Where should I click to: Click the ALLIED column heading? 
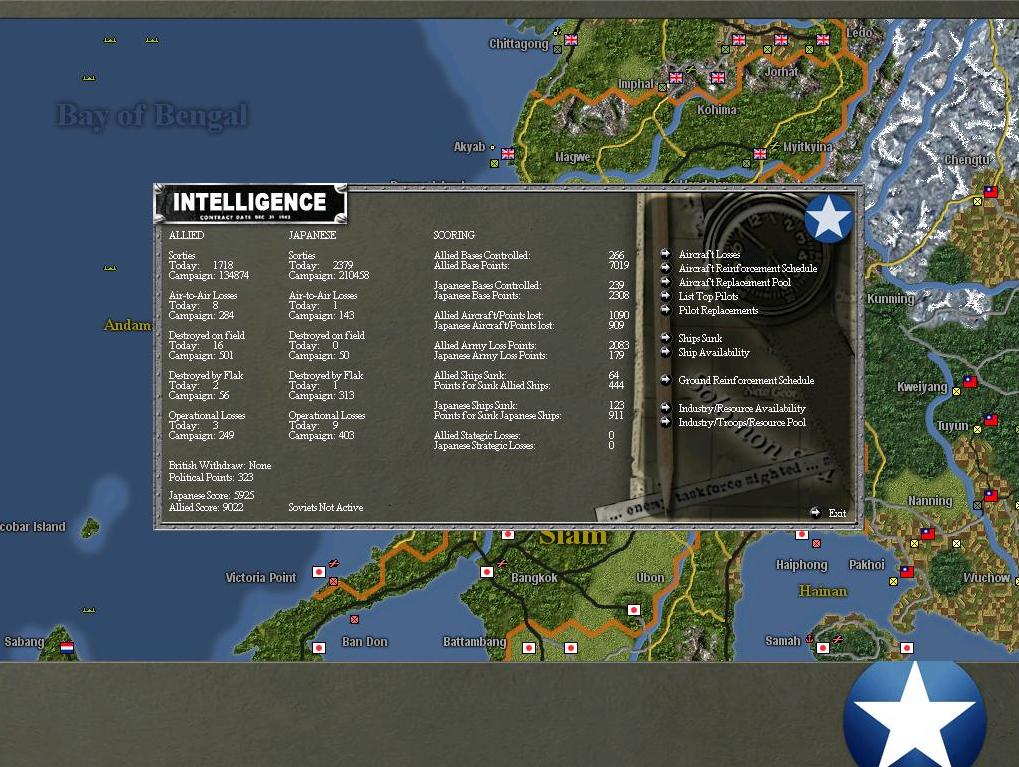(186, 235)
